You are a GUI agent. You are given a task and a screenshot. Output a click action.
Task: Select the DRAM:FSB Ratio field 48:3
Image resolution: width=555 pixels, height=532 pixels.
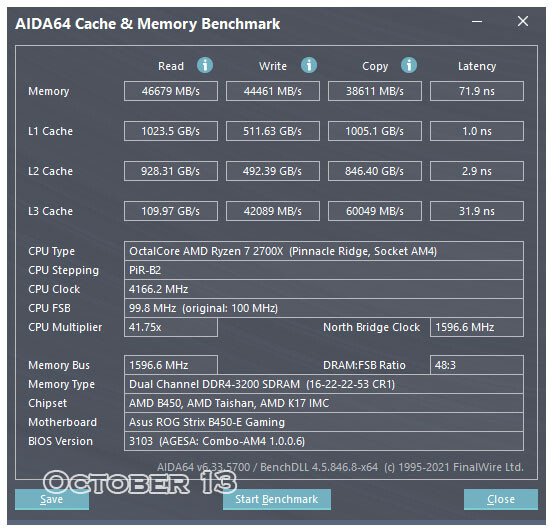click(477, 365)
